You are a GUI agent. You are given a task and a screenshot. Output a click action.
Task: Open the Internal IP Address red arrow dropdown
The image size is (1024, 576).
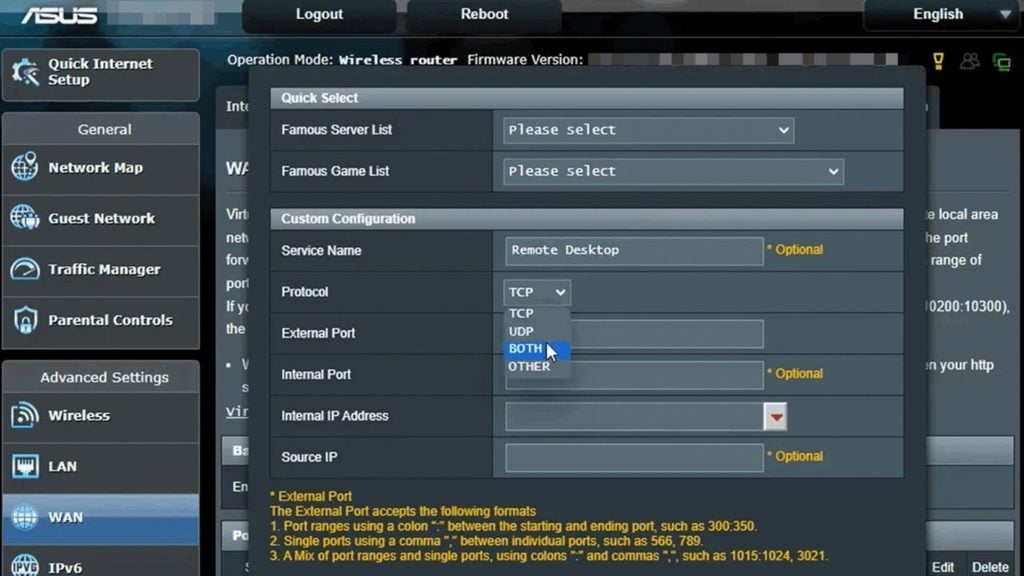click(x=775, y=417)
